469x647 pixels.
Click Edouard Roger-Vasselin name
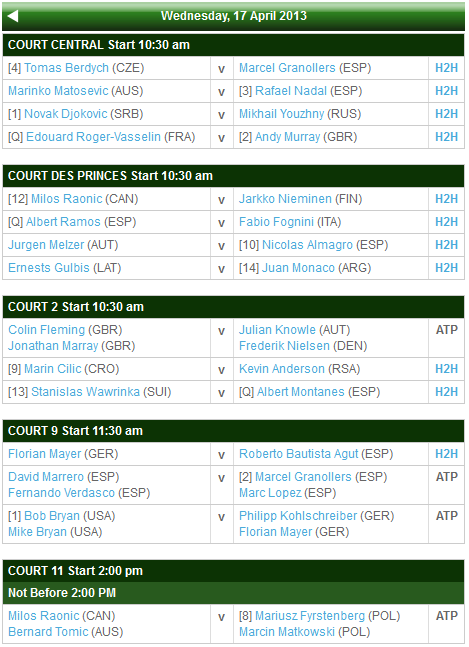click(x=93, y=137)
